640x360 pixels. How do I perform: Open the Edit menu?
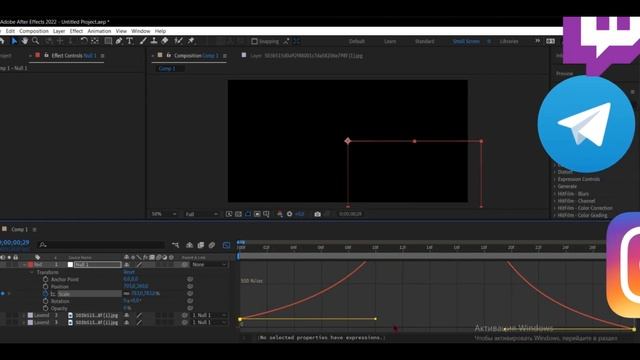coord(10,31)
